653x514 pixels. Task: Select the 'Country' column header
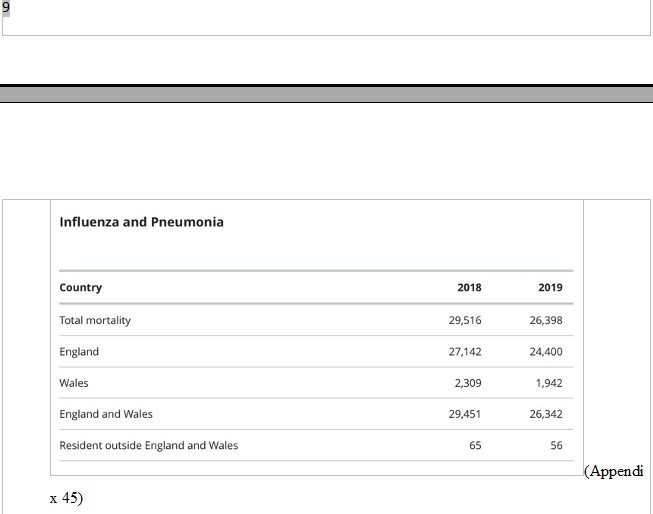click(x=81, y=287)
